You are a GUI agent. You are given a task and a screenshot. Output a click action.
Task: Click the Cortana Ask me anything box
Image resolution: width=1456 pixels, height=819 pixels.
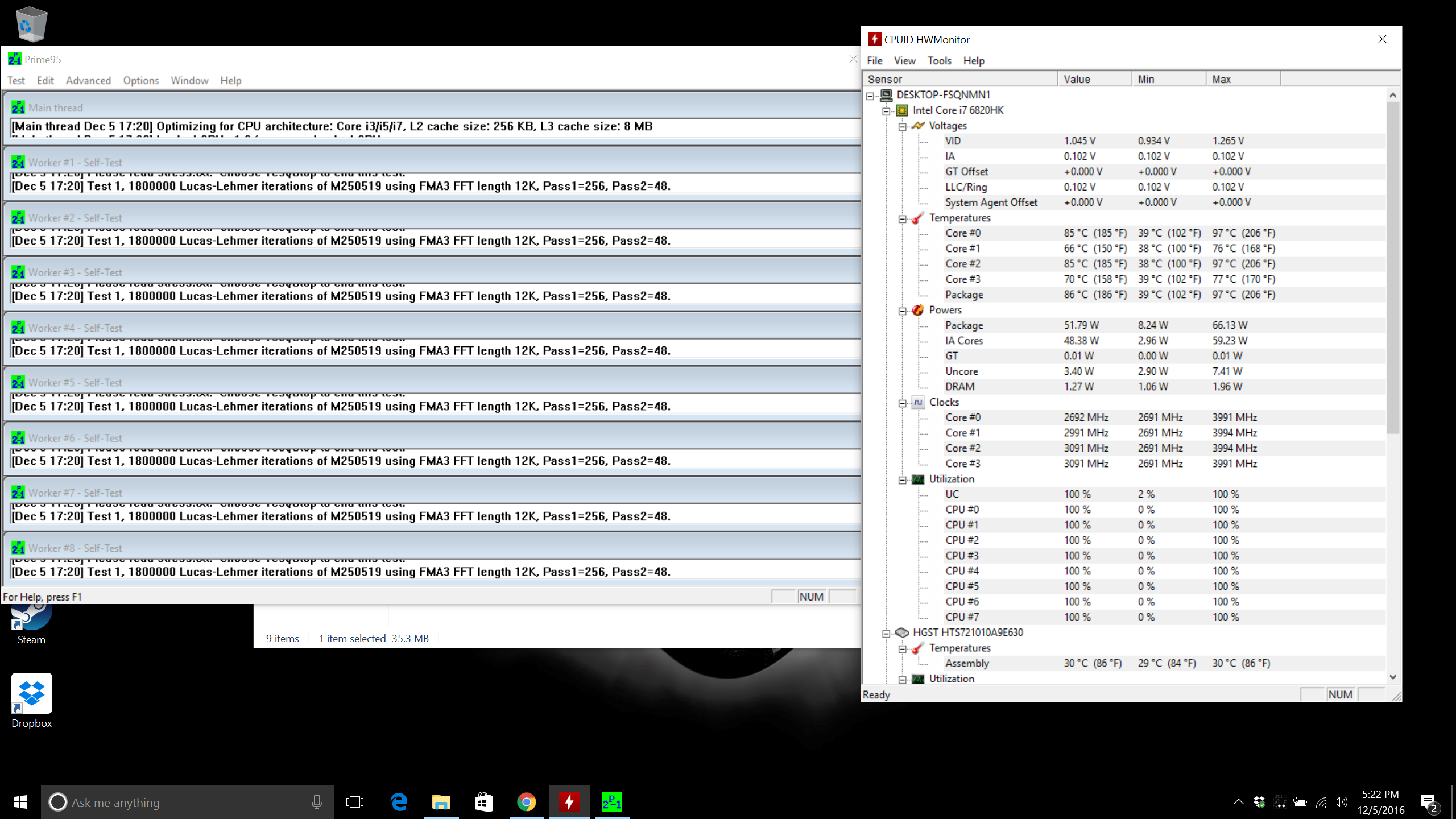(188, 802)
